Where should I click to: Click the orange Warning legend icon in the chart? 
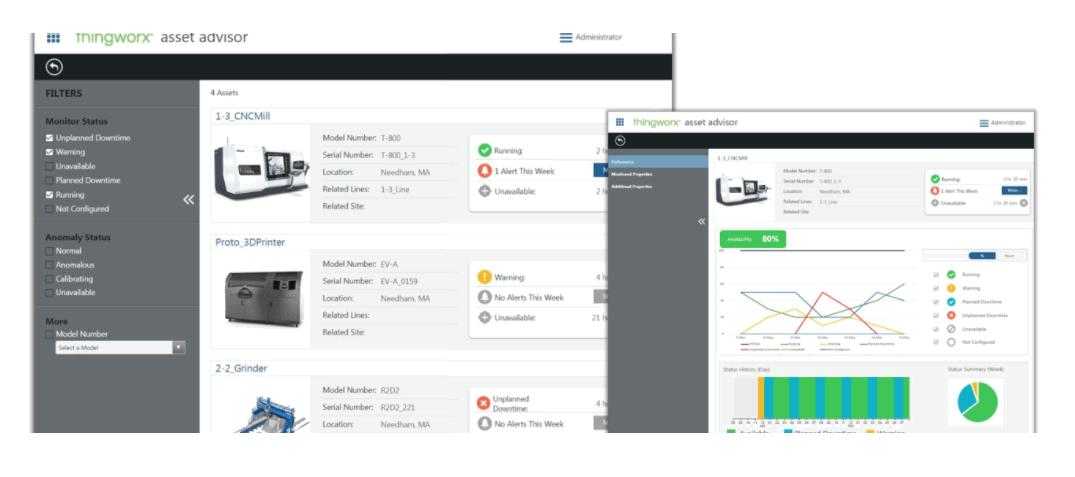tap(951, 289)
